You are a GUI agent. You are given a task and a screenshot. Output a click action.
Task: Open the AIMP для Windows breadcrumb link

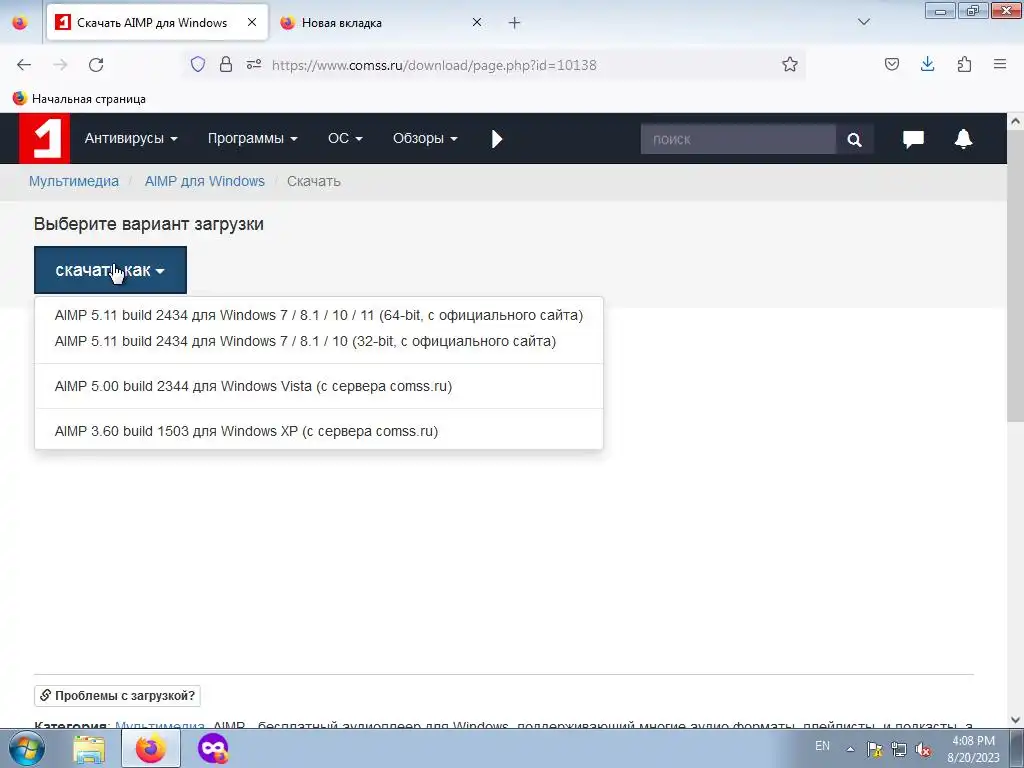(204, 181)
